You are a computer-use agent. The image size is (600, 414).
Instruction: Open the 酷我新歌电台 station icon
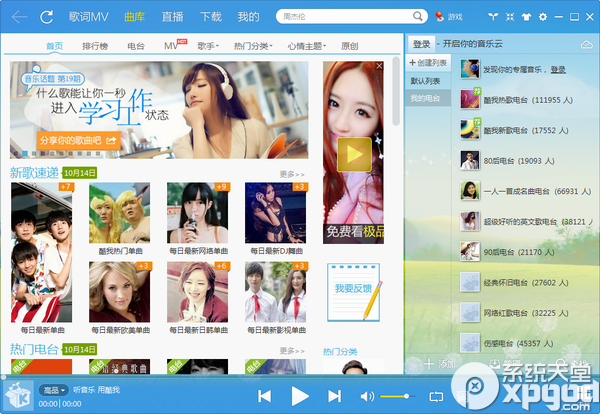coord(470,130)
